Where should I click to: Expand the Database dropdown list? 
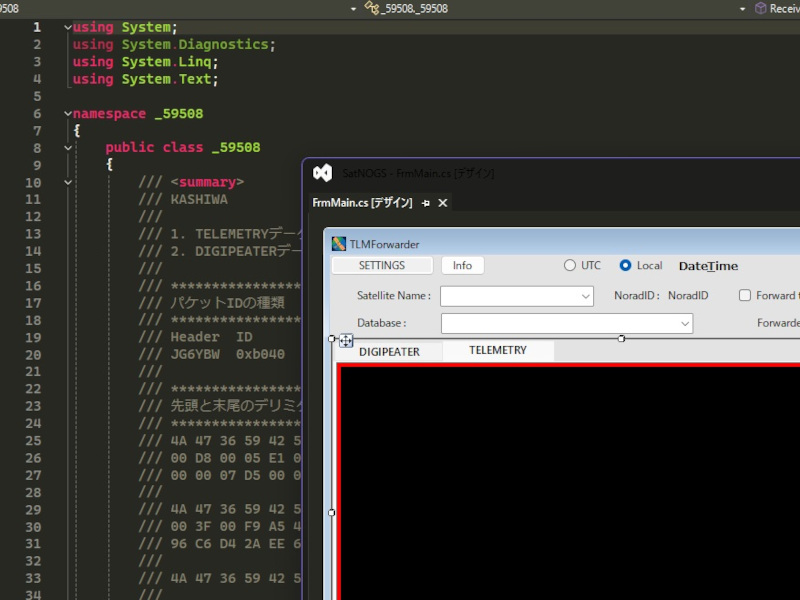point(684,323)
